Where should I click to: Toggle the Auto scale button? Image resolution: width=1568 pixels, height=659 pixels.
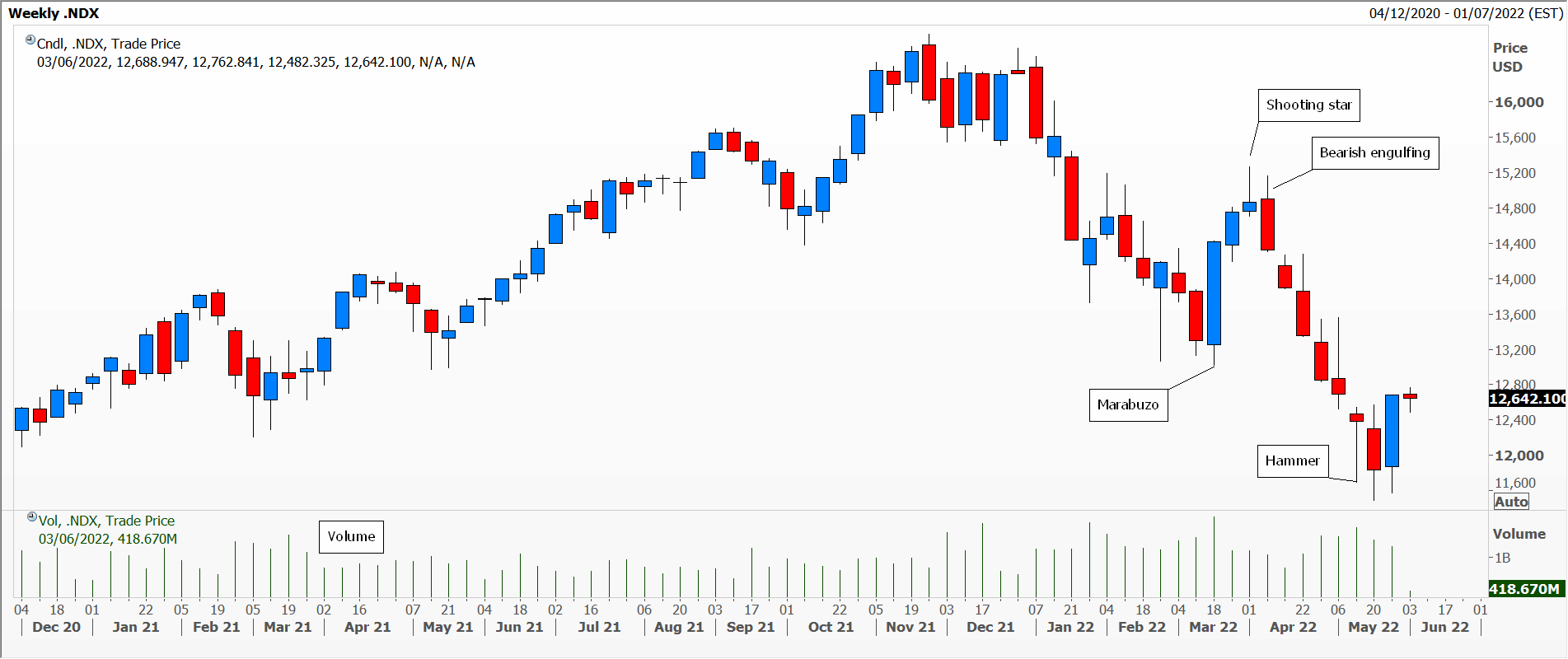coord(1511,502)
